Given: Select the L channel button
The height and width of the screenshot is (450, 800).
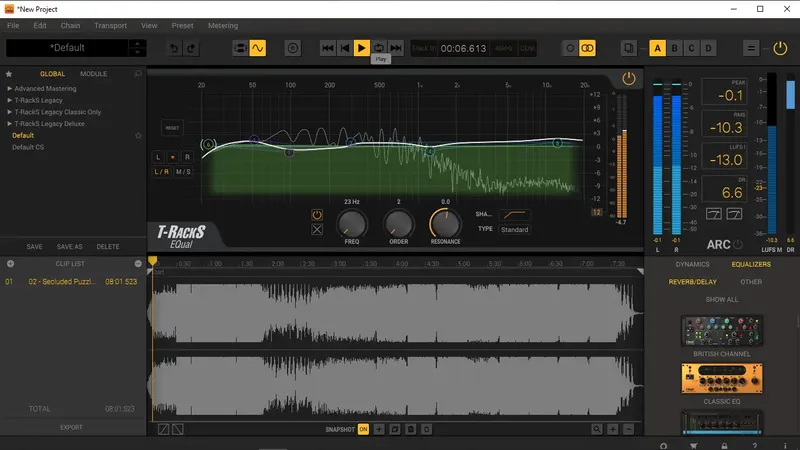Looking at the screenshot, I should [x=158, y=157].
